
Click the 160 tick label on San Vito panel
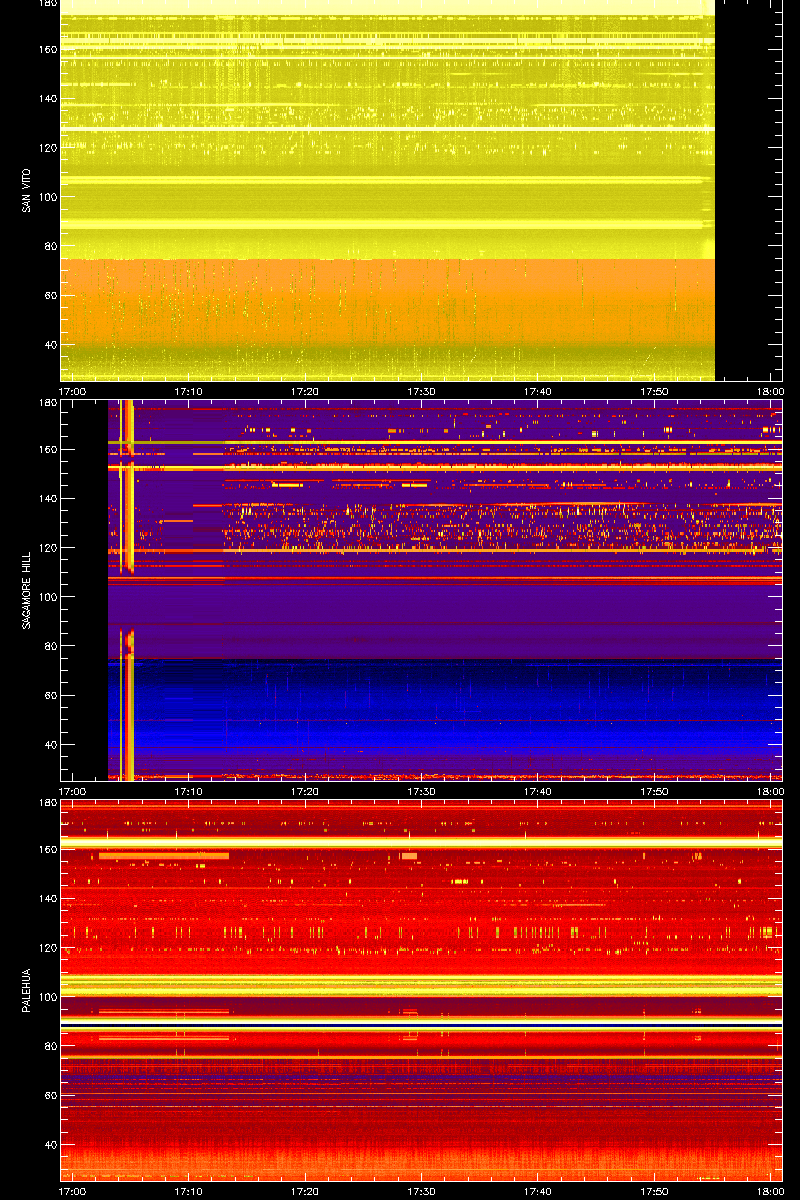click(x=48, y=50)
